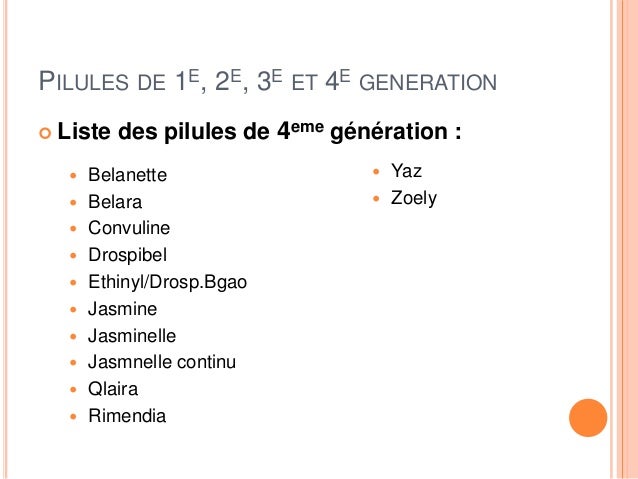
Task: Click on Convuline in the list
Action: [129, 228]
